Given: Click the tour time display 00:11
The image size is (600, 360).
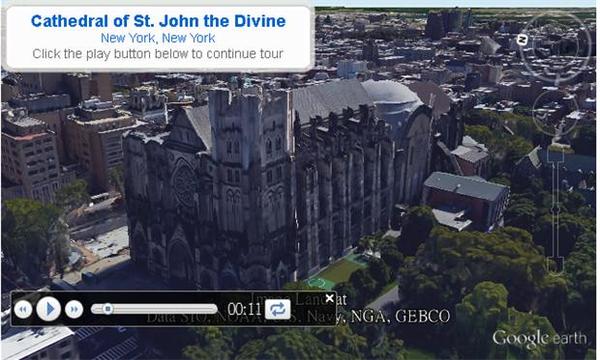Looking at the screenshot, I should point(244,309).
